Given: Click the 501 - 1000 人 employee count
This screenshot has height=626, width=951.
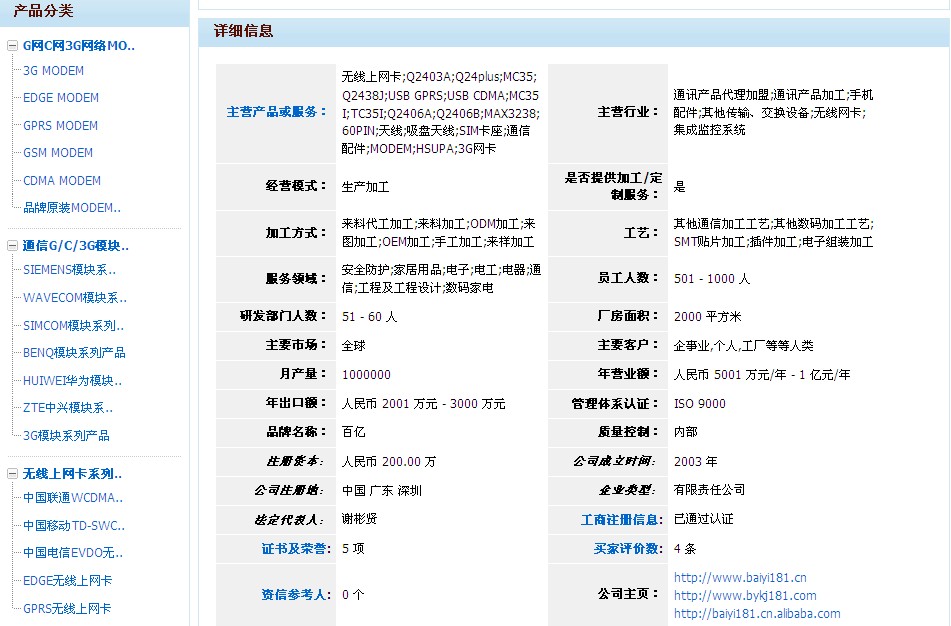Looking at the screenshot, I should pyautogui.click(x=712, y=279).
